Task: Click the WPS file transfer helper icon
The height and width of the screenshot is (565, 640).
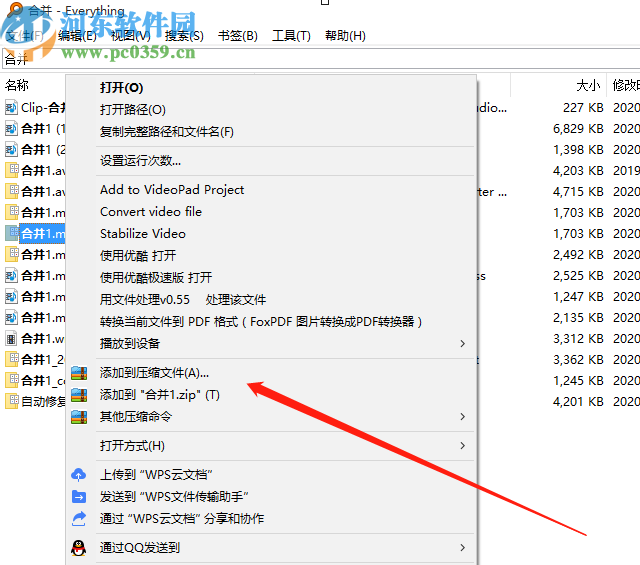Action: [79, 496]
